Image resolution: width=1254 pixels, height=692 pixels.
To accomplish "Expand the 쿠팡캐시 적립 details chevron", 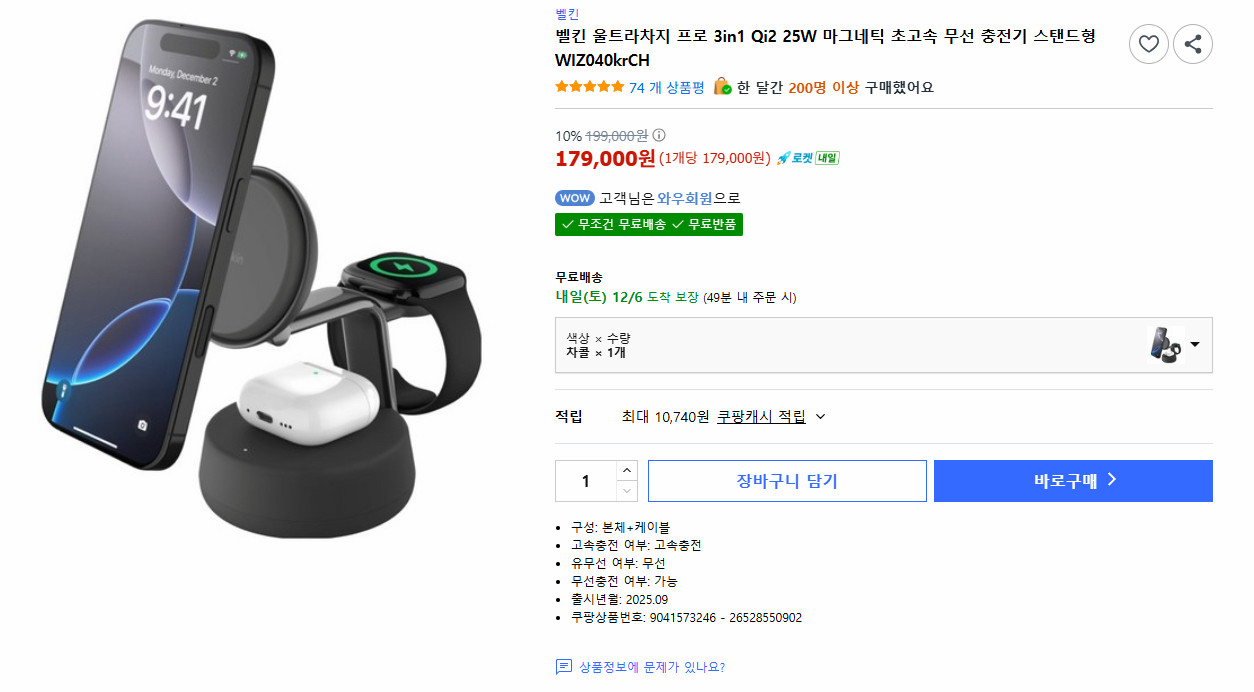I will [x=821, y=416].
